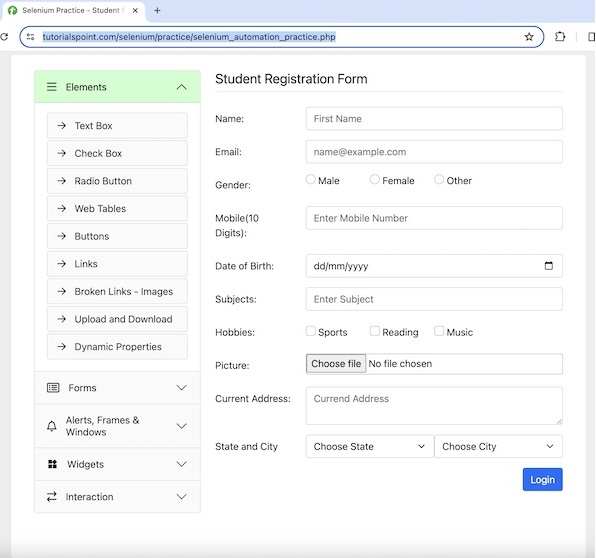Viewport: 596px width, 558px height.
Task: Click the bell icon beside Alerts, Frames & Windows
Action: click(x=52, y=426)
